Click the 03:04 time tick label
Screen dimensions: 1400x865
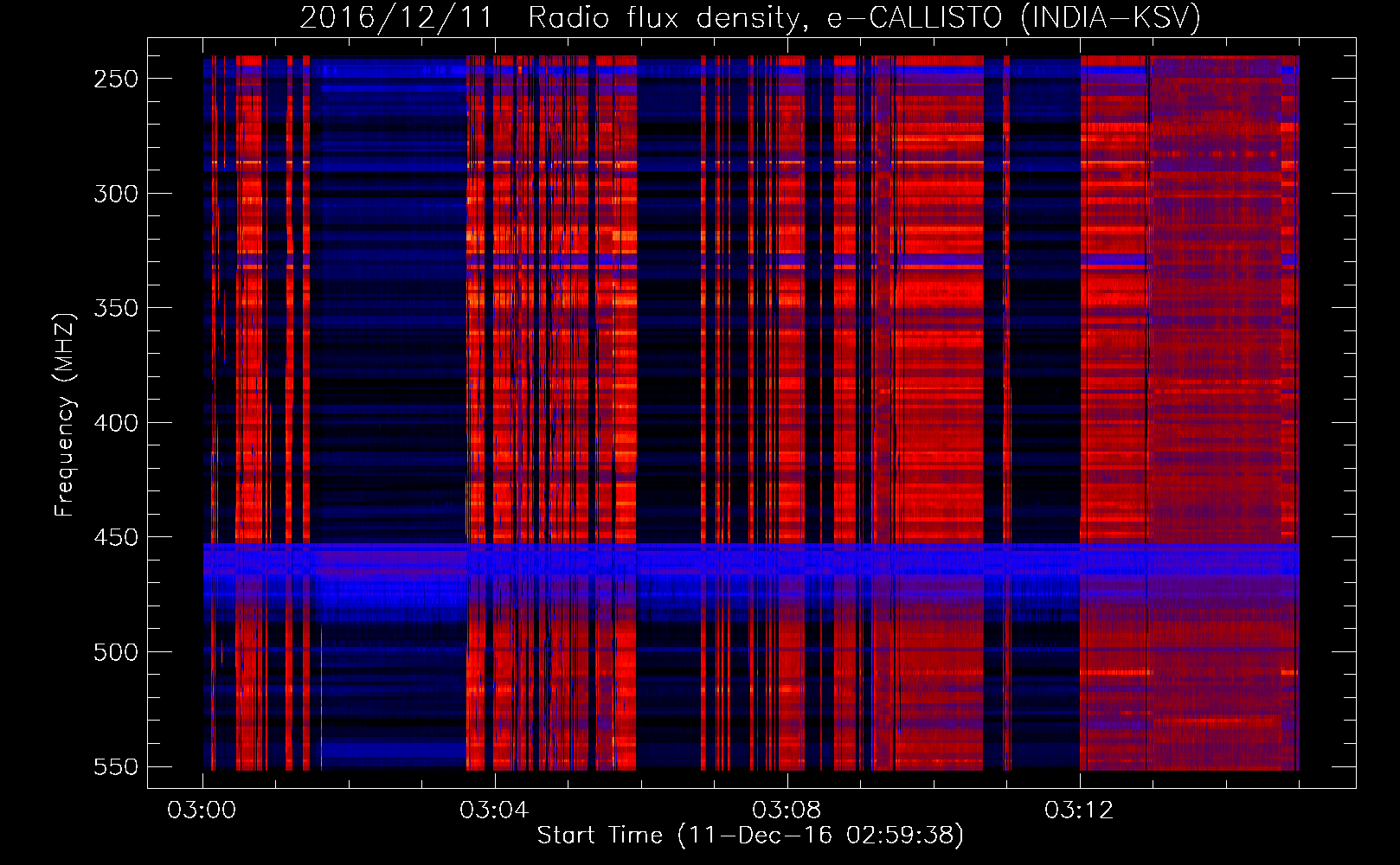click(x=494, y=811)
